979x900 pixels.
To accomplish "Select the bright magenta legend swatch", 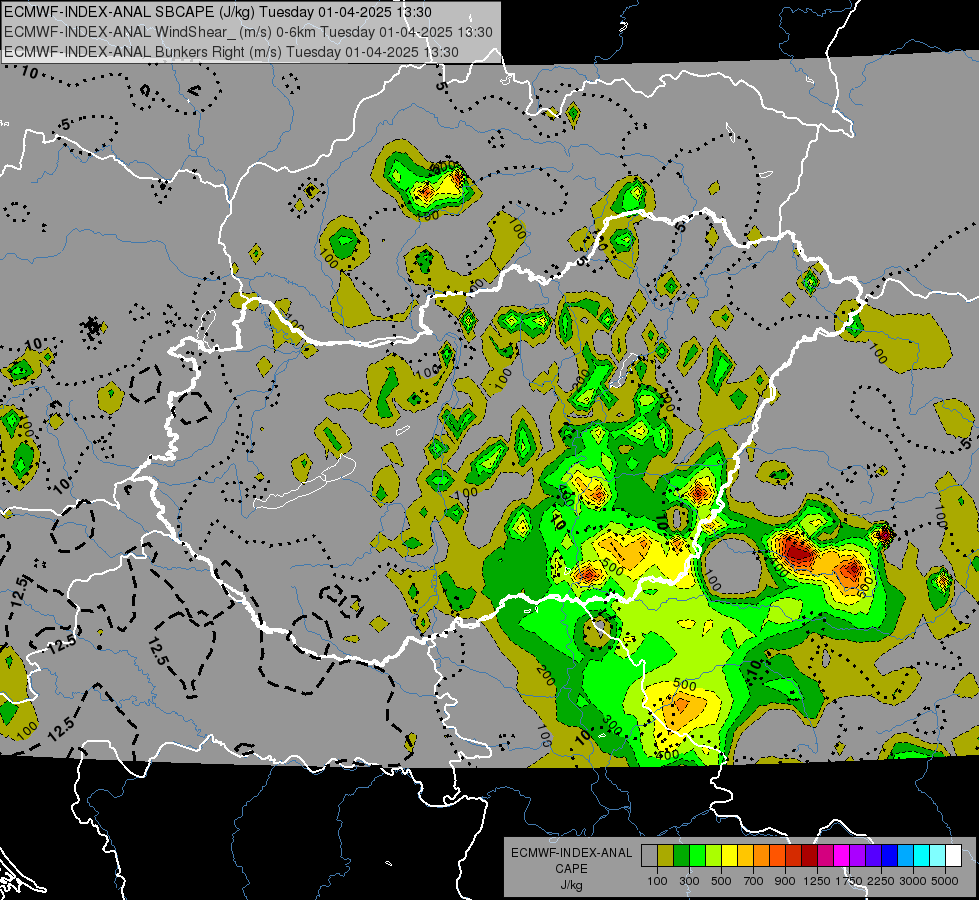I will pos(841,856).
